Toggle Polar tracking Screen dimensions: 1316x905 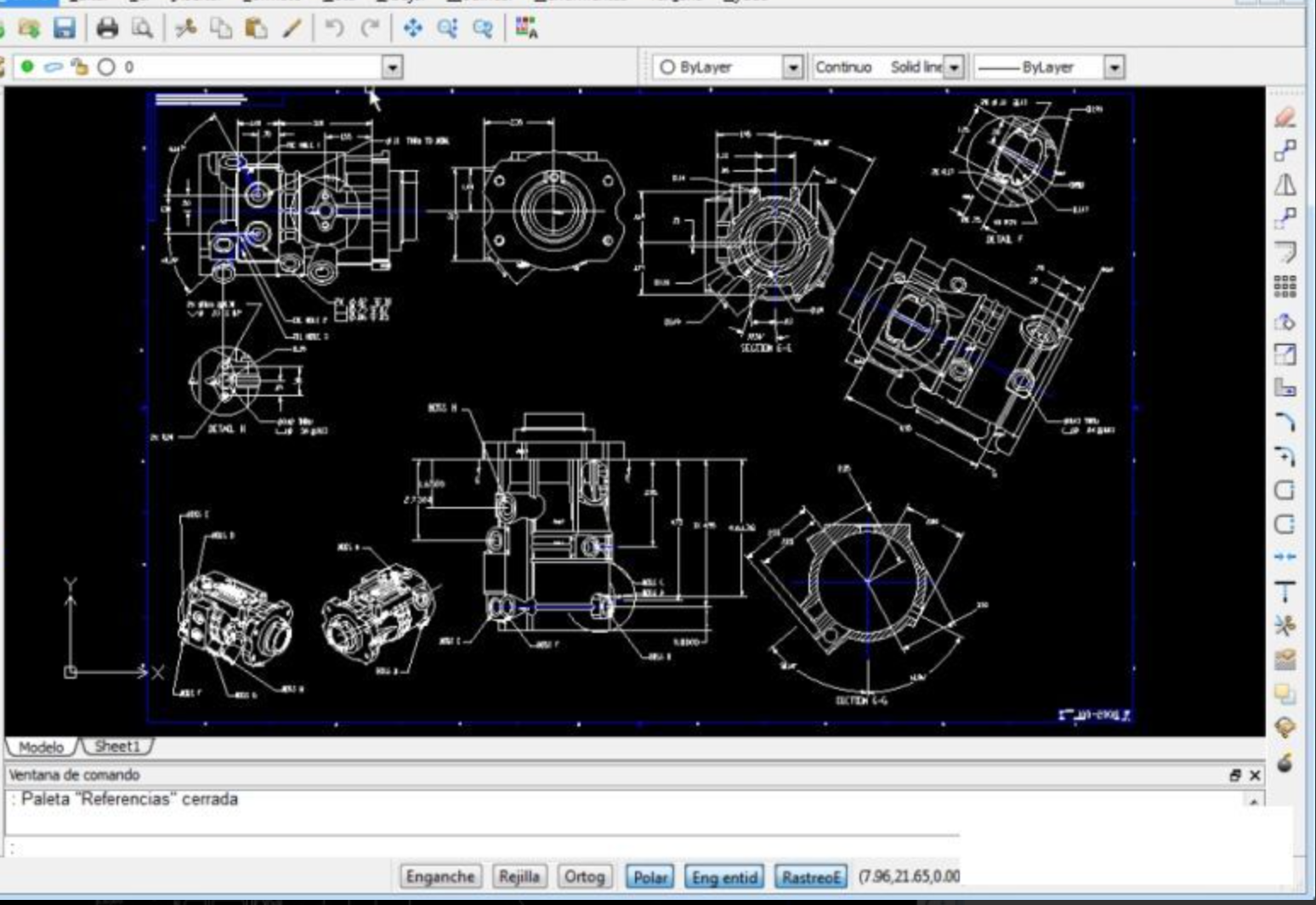point(650,877)
